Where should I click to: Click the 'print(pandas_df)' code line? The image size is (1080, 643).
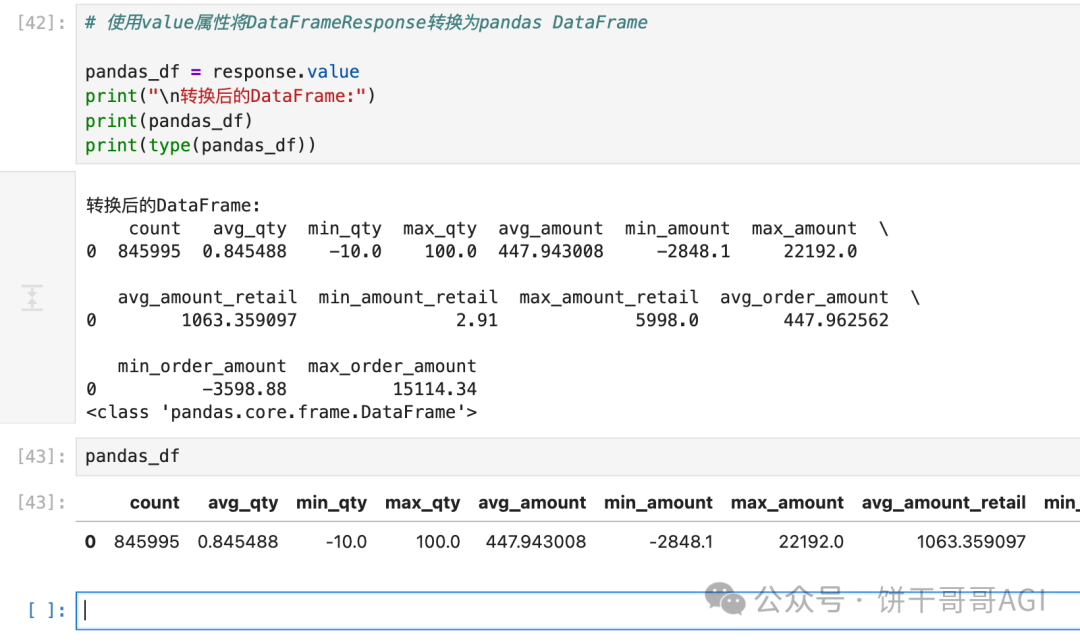(x=169, y=120)
